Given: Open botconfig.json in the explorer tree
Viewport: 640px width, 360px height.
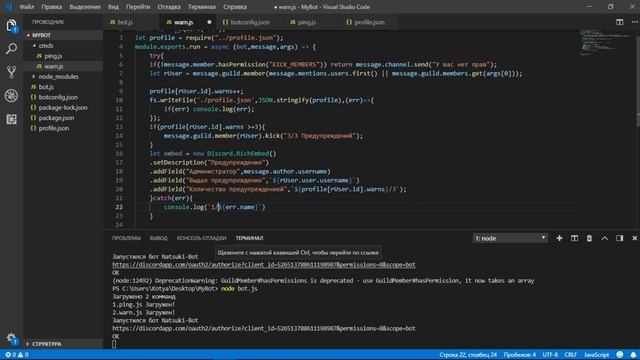Looking at the screenshot, I should point(58,97).
